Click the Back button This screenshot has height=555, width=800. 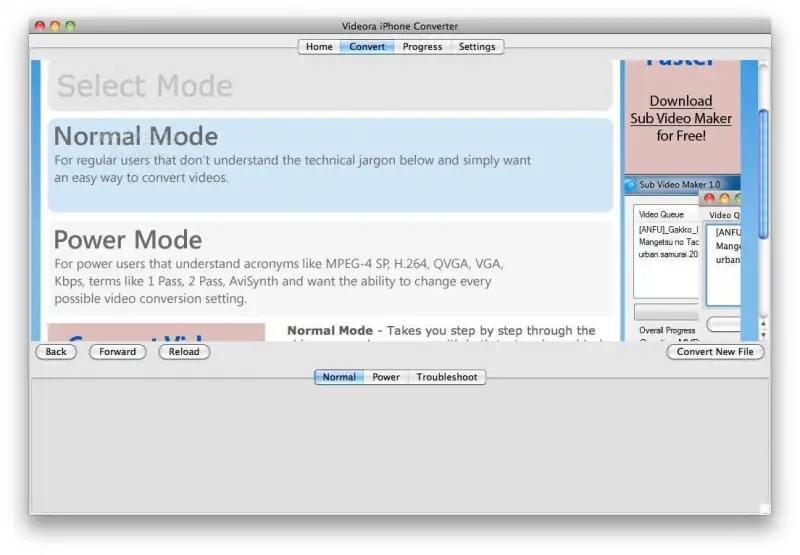point(56,351)
